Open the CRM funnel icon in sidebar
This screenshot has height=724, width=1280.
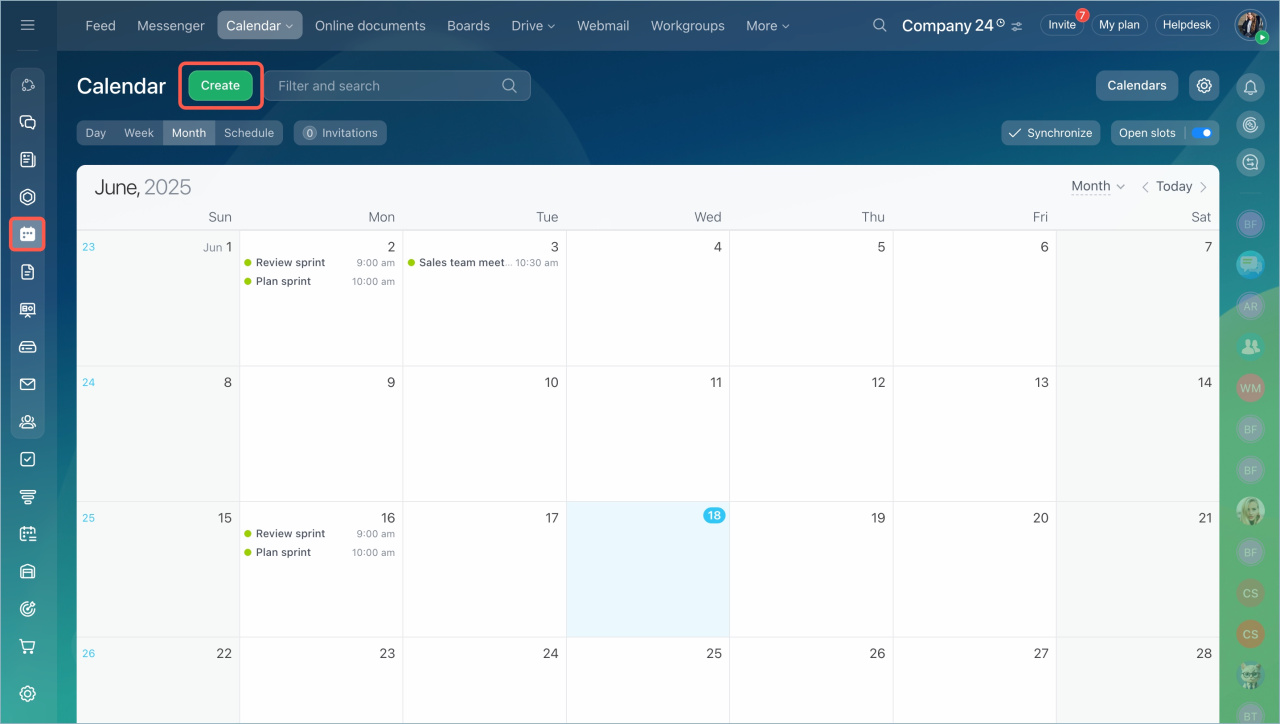[x=28, y=497]
